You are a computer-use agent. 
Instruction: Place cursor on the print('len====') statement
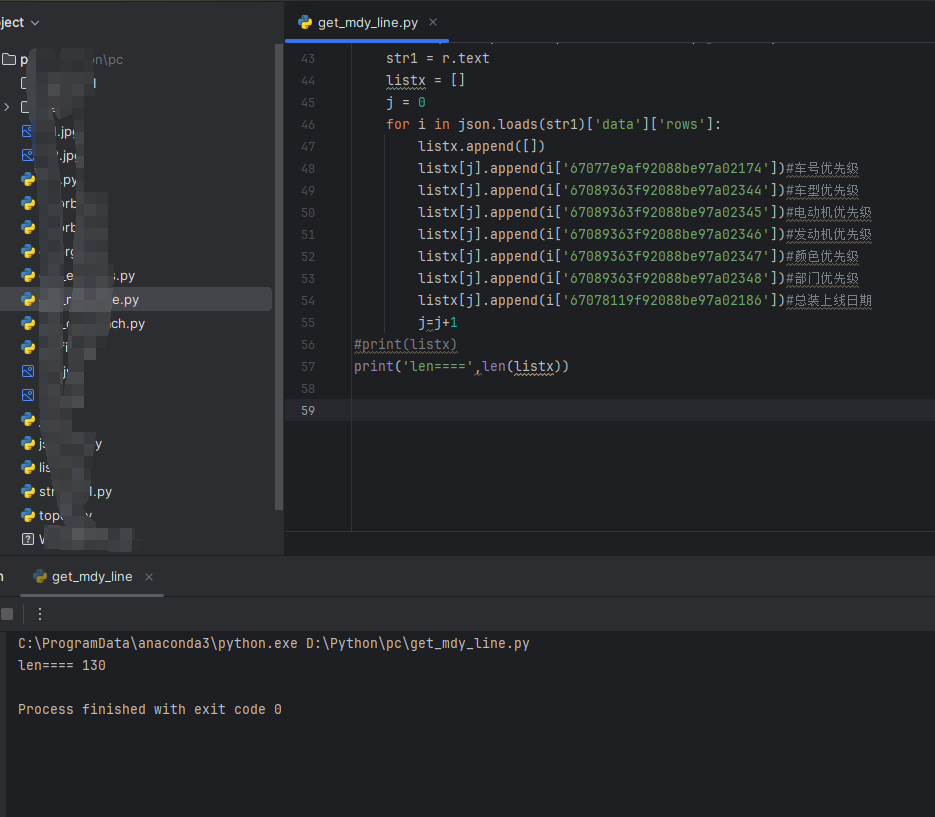coord(460,366)
